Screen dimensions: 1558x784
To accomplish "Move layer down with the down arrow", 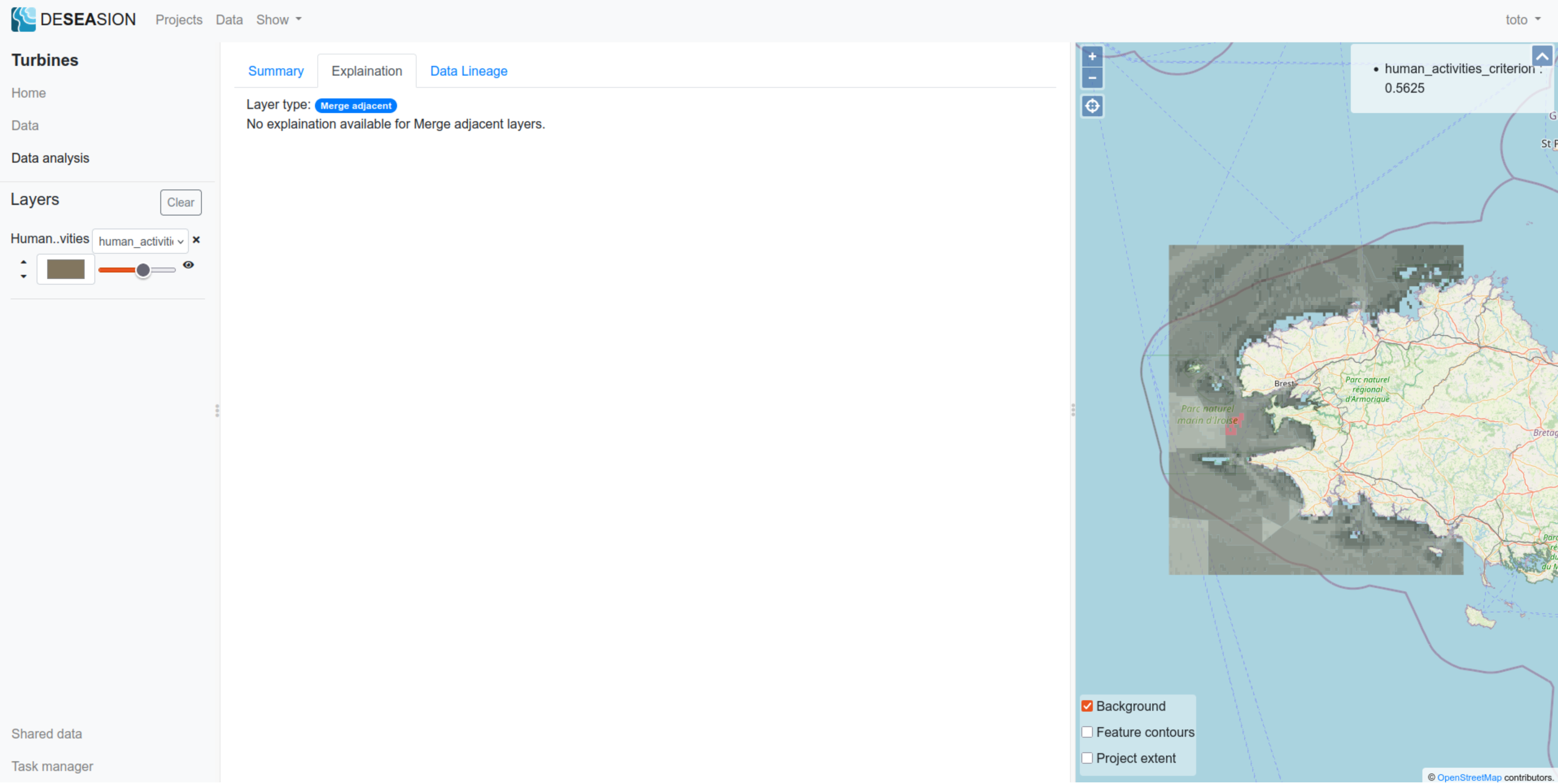I will [23, 277].
